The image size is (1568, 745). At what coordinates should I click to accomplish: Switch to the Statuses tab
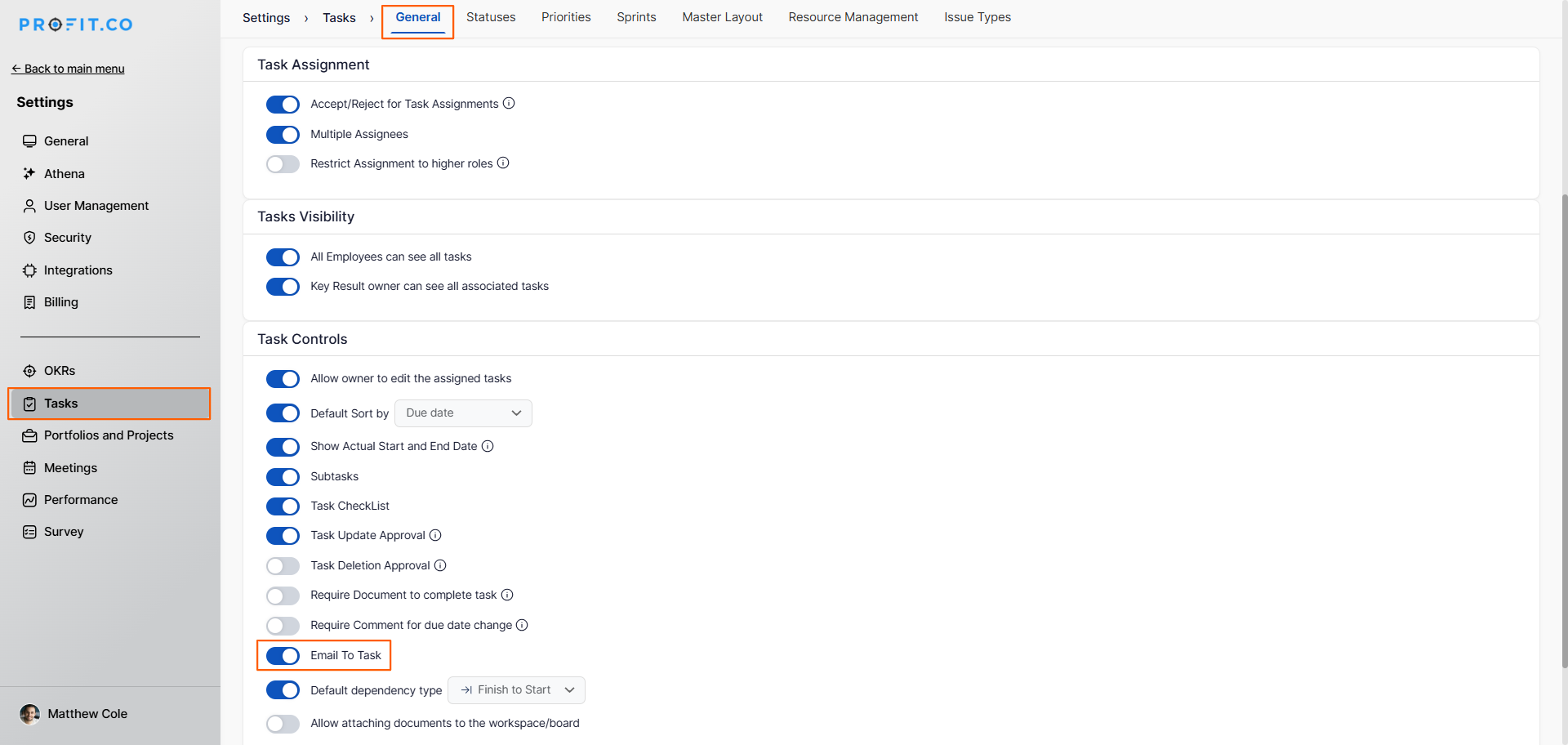pyautogui.click(x=491, y=17)
